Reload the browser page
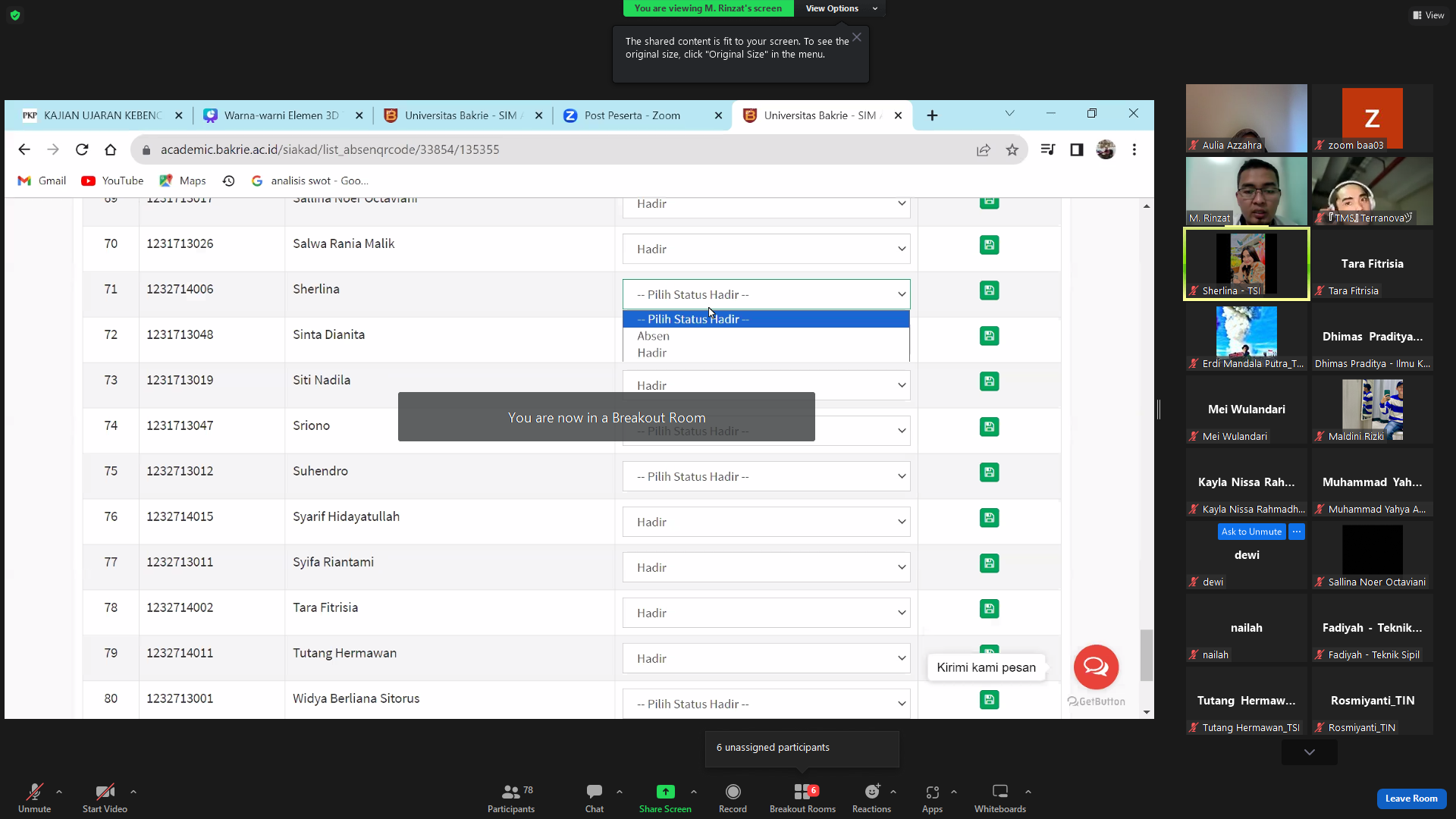 (82, 149)
